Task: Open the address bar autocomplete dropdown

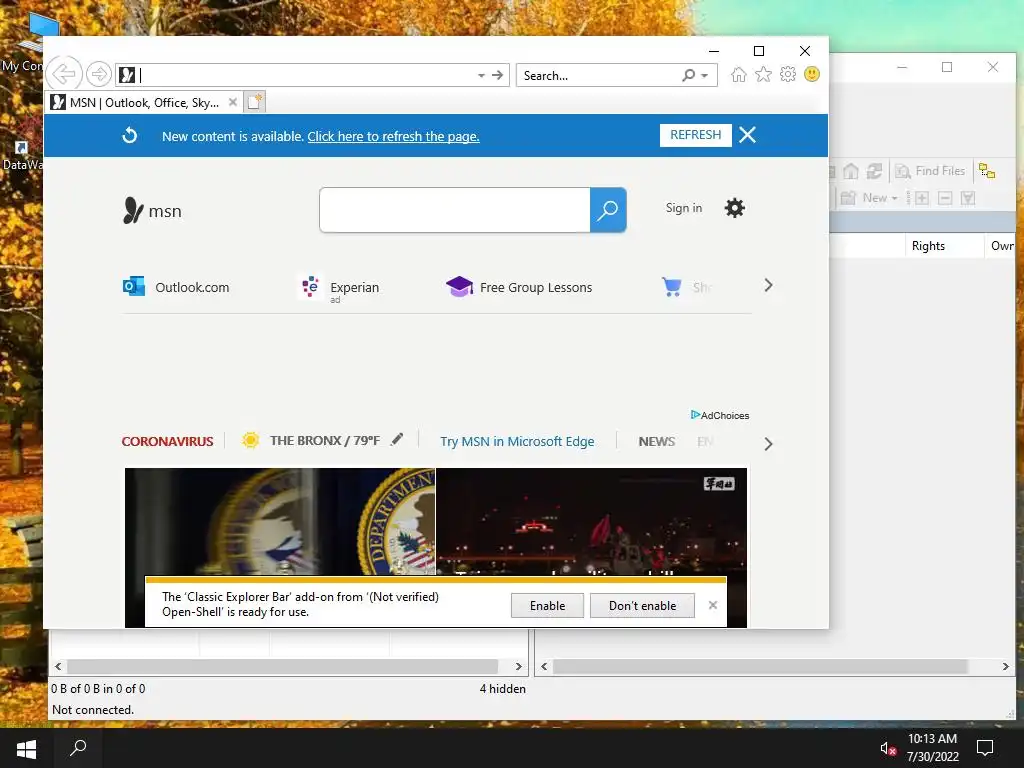Action: pos(481,76)
